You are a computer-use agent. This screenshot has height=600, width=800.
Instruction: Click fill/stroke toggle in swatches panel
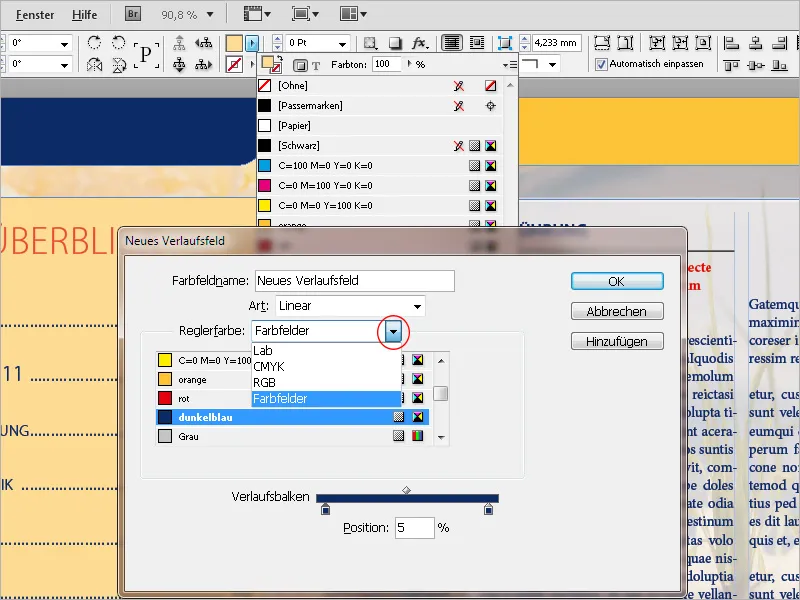tap(271, 65)
